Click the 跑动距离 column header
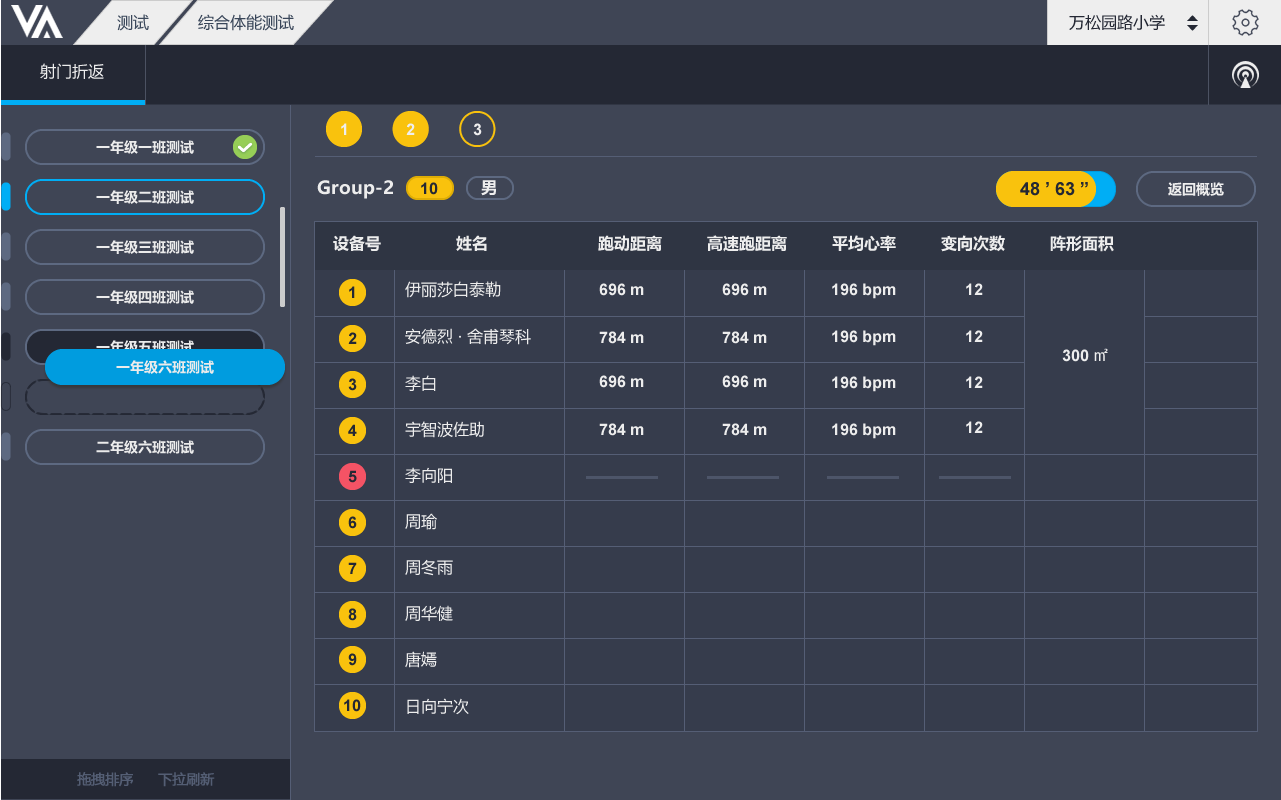 pyautogui.click(x=630, y=244)
